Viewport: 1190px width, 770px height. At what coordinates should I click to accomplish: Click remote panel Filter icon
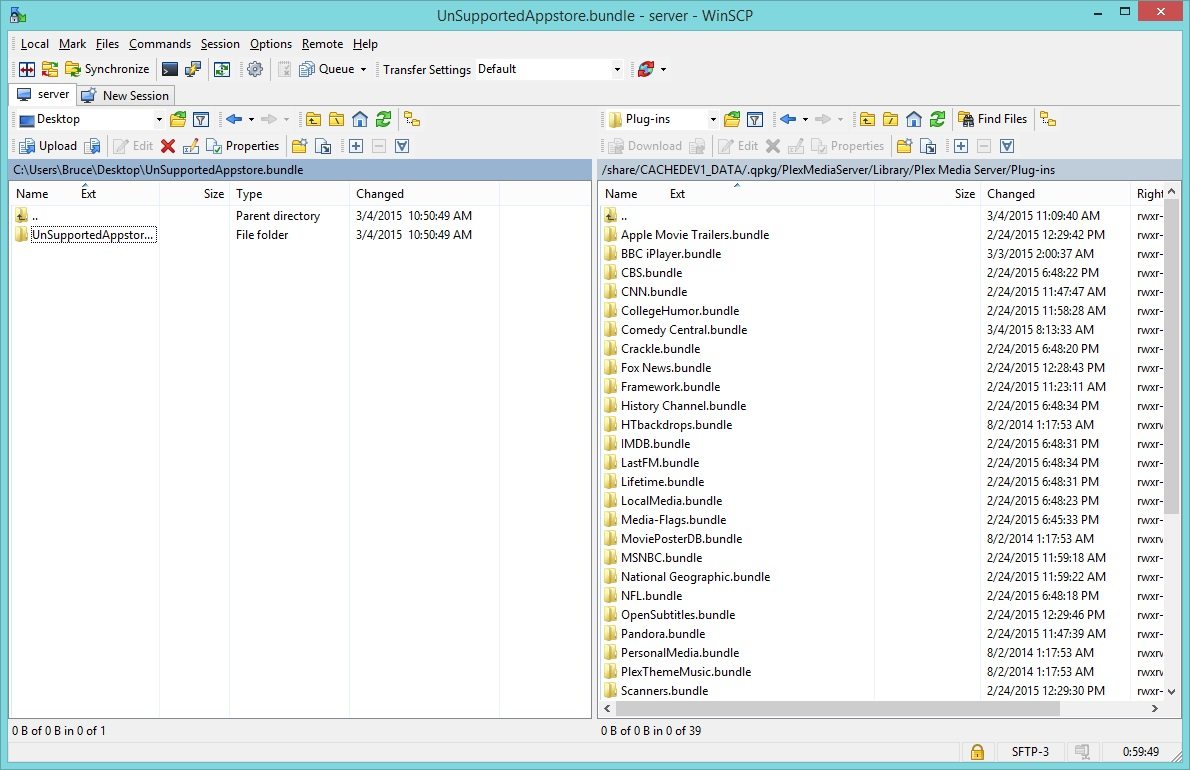tap(755, 119)
